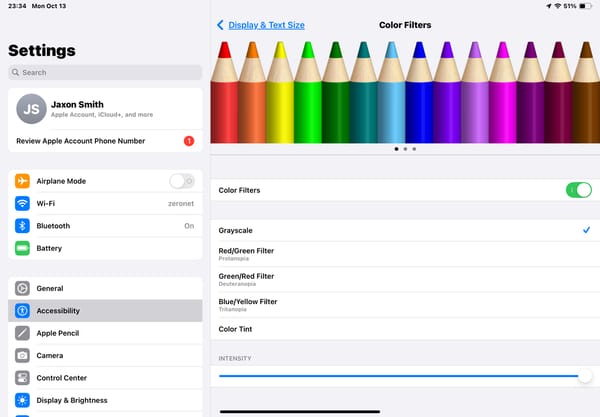Select the Apple Pencil icon
The image size is (600, 417).
tap(22, 333)
